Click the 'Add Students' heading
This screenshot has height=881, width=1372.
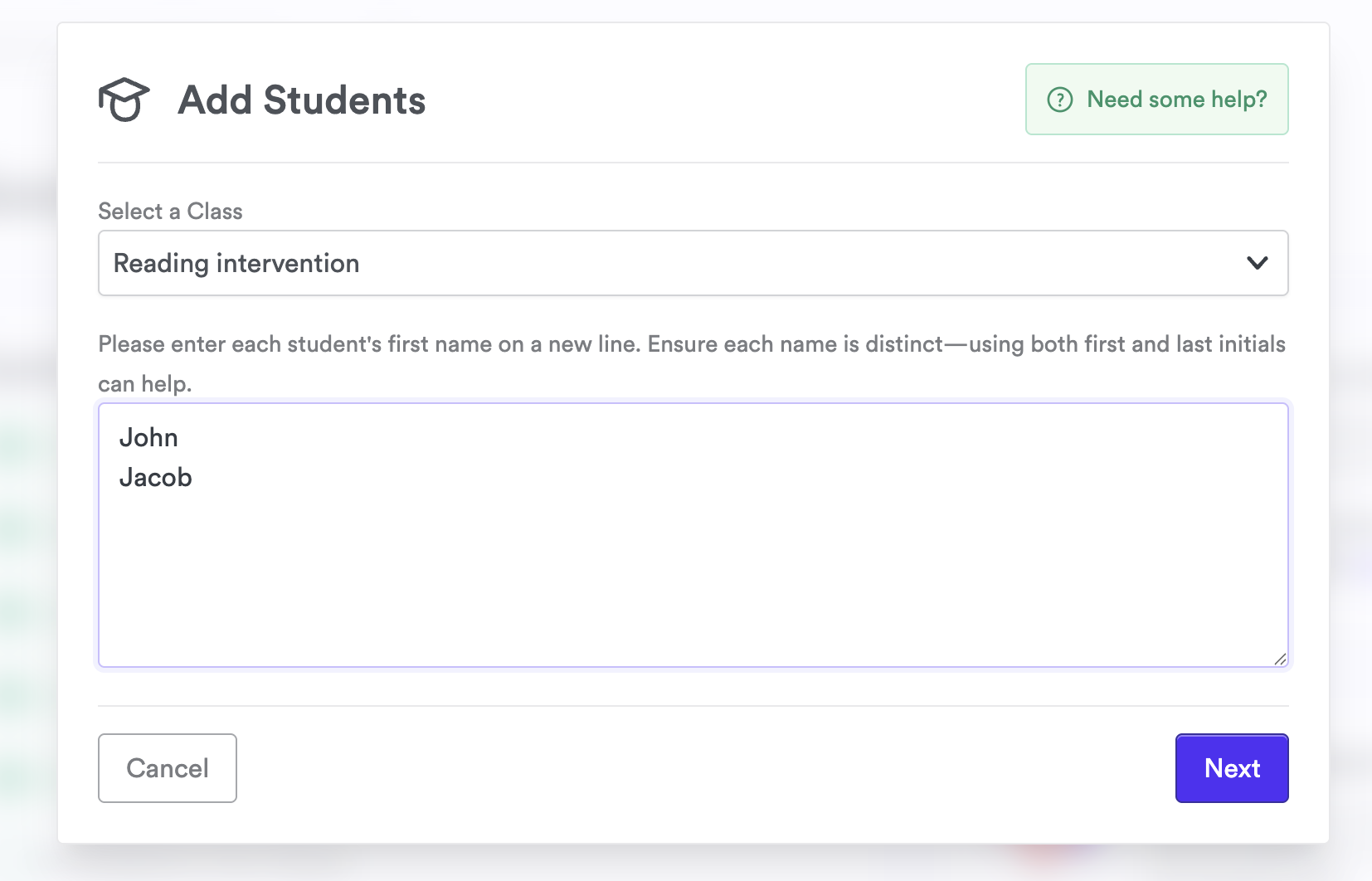click(x=301, y=100)
